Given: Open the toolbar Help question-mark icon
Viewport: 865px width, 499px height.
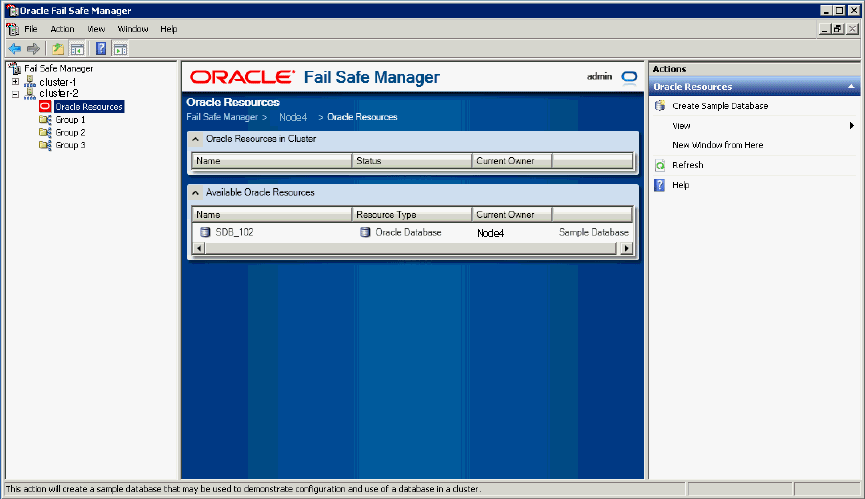Looking at the screenshot, I should (101, 49).
